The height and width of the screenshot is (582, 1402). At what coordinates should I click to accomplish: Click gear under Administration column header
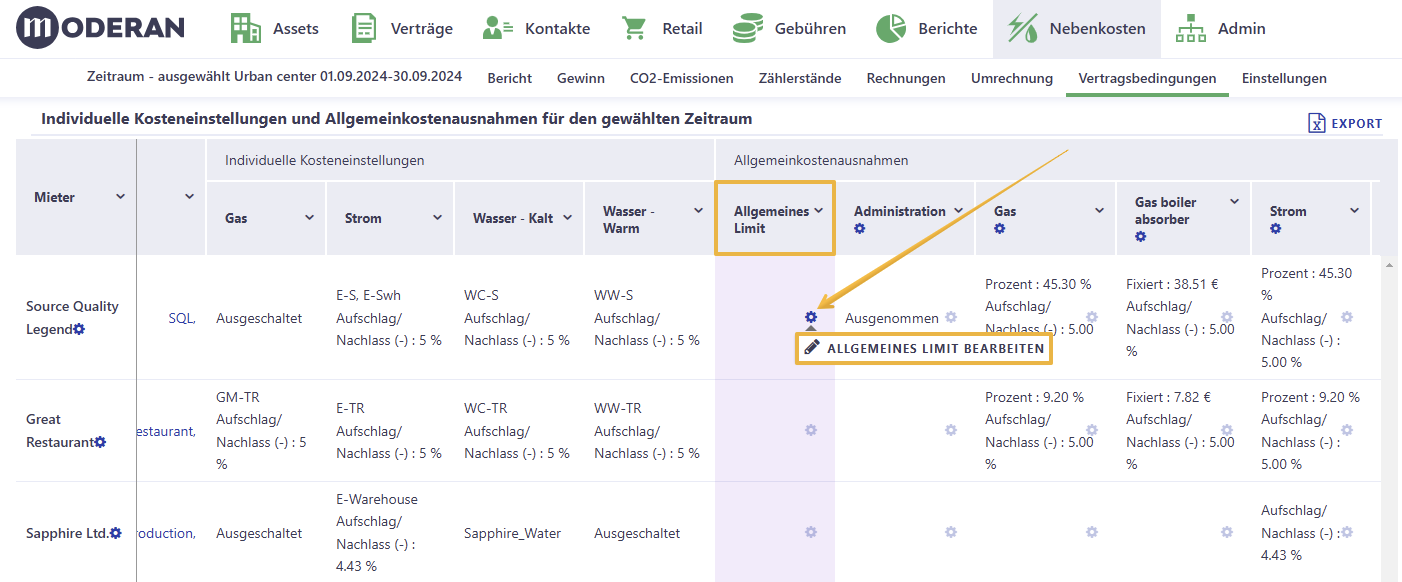pyautogui.click(x=860, y=229)
